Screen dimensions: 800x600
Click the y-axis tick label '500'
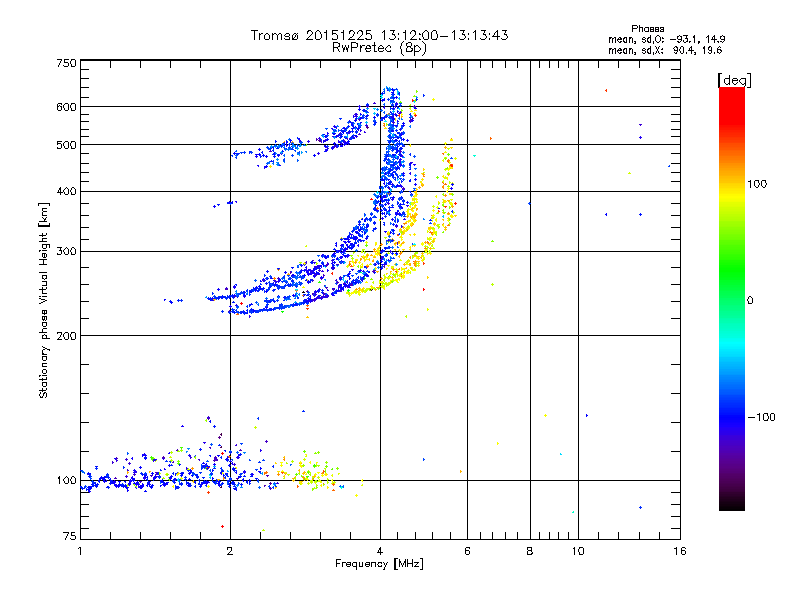(66, 145)
